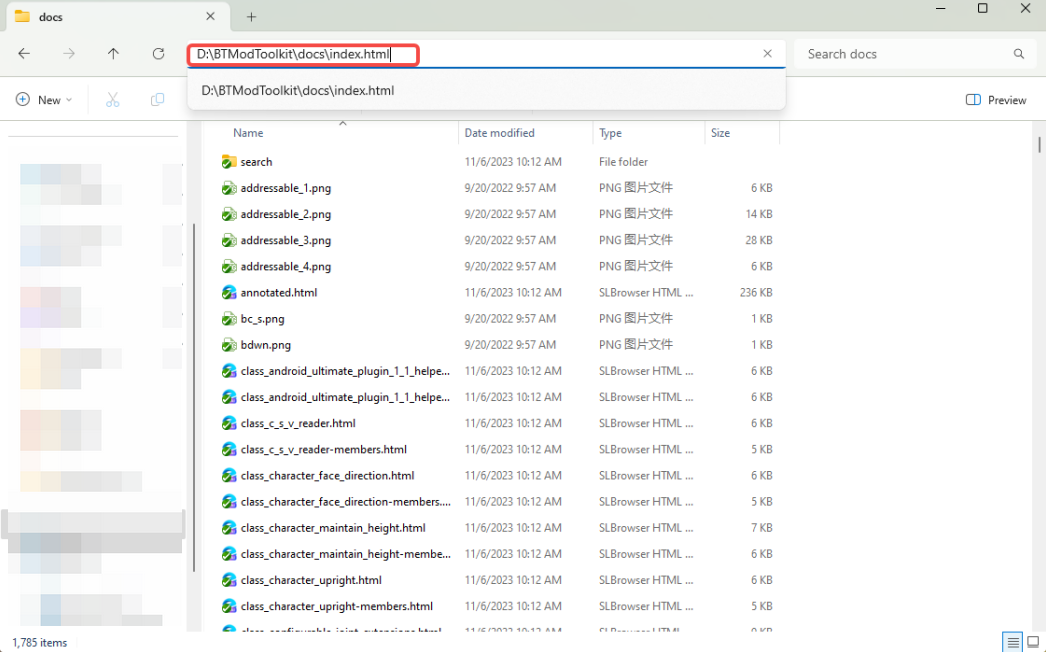Click class_character_face_direction.html file icon
The width and height of the screenshot is (1046, 652).
coord(229,475)
